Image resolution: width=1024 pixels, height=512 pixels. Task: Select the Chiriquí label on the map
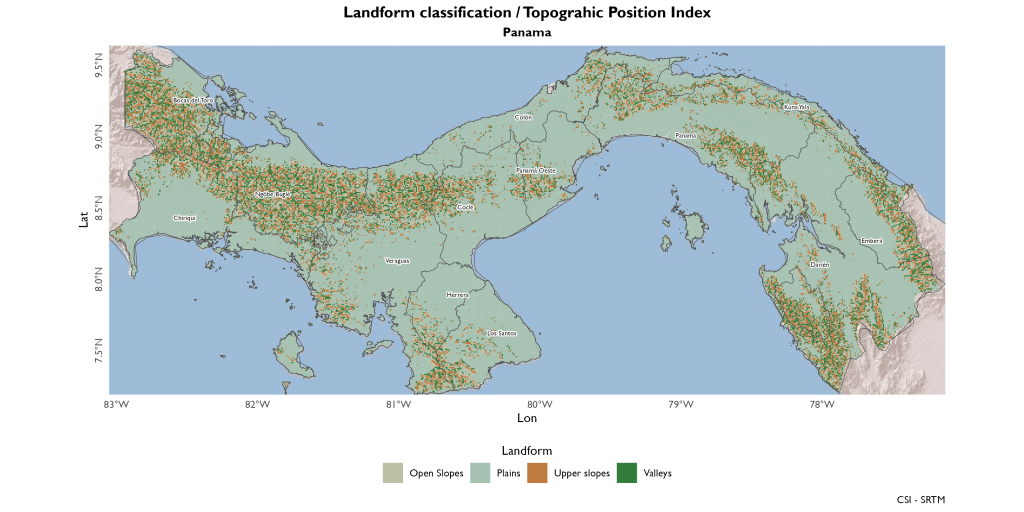184,217
